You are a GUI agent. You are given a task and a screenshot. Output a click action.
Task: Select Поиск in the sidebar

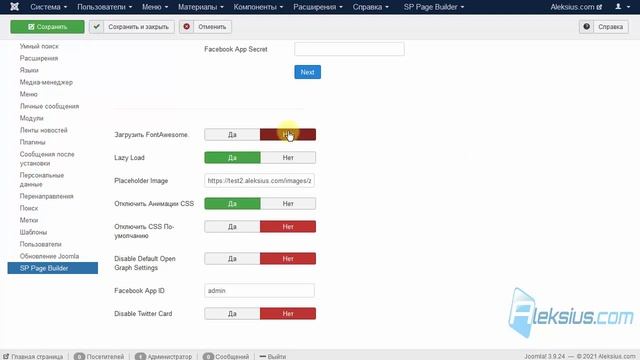pos(29,208)
